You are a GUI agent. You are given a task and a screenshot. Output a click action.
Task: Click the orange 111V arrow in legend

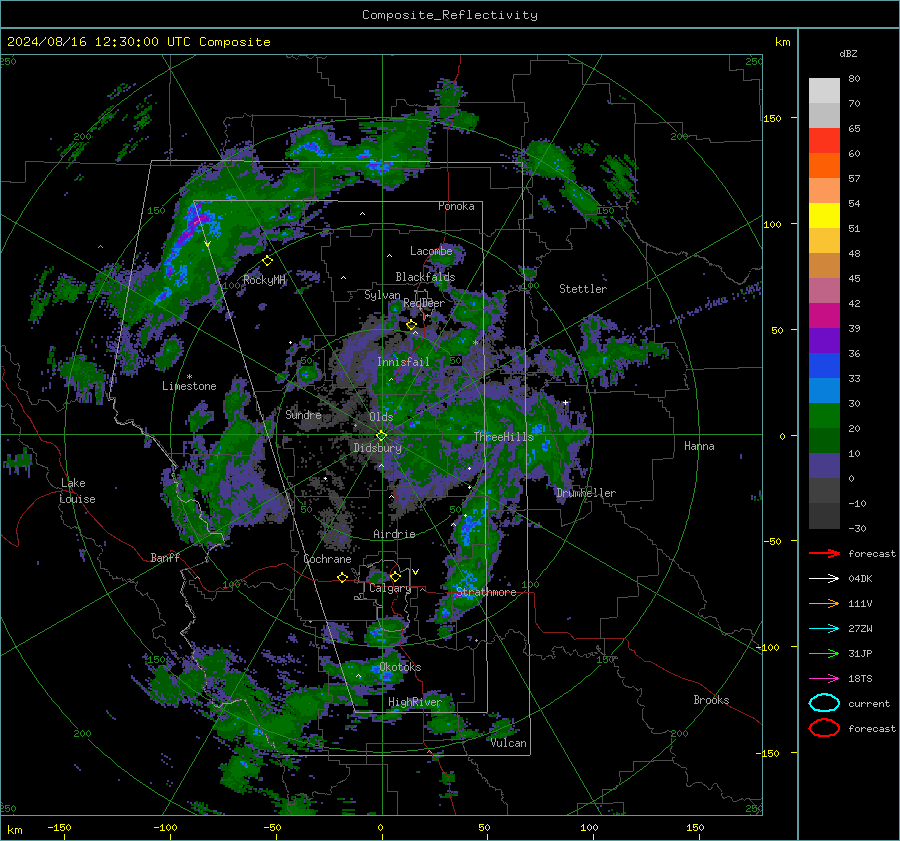[824, 603]
